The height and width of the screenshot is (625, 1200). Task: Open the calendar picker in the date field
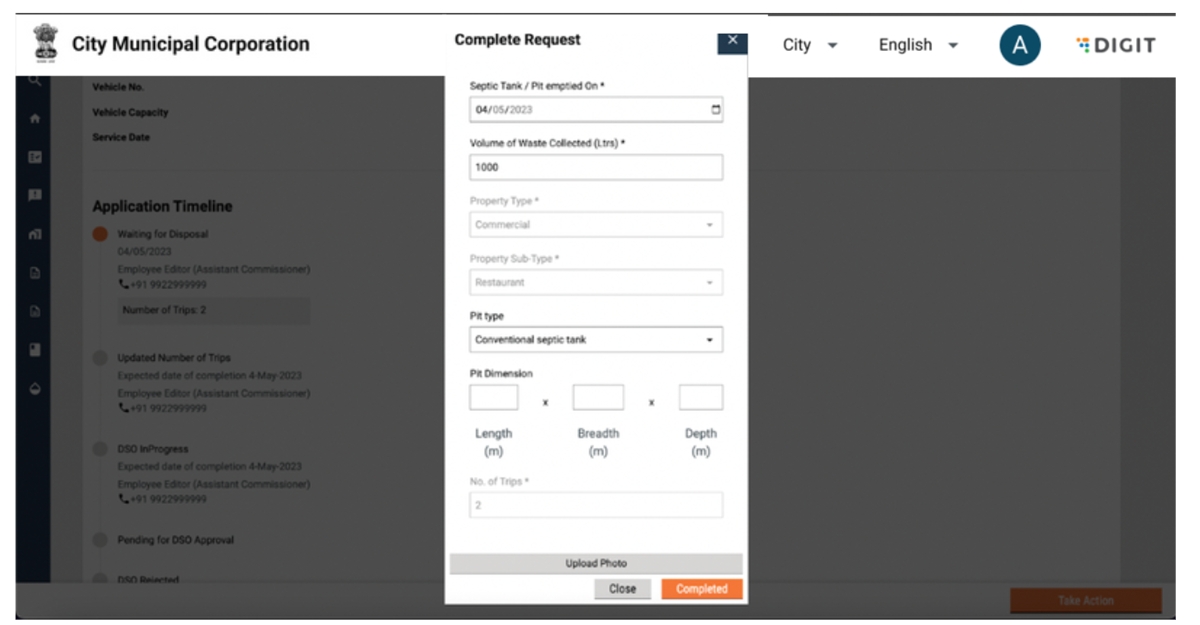pos(715,110)
